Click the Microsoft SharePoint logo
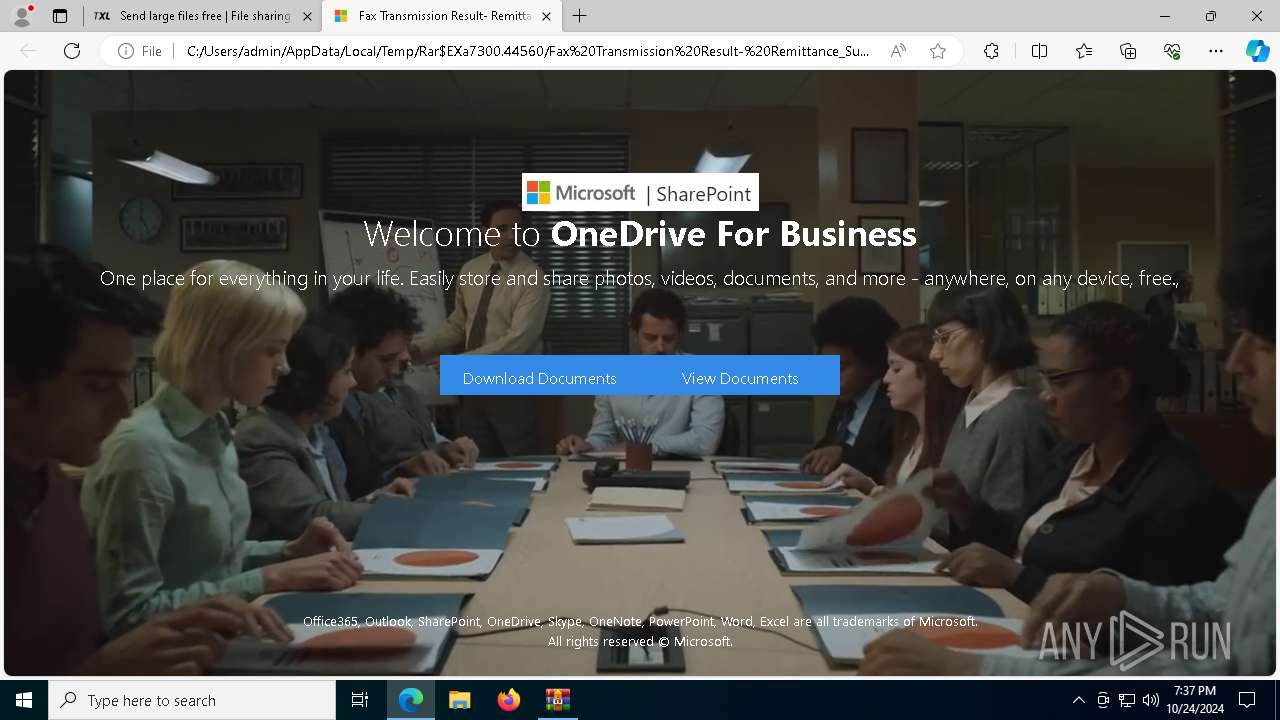The width and height of the screenshot is (1280, 720). 640,192
